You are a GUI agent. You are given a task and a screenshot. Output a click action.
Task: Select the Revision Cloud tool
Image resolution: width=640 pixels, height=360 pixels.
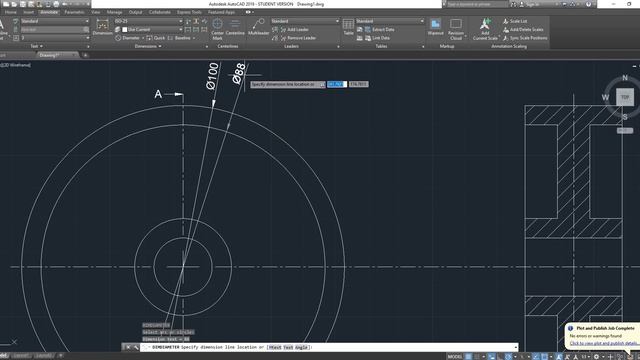[x=456, y=29]
